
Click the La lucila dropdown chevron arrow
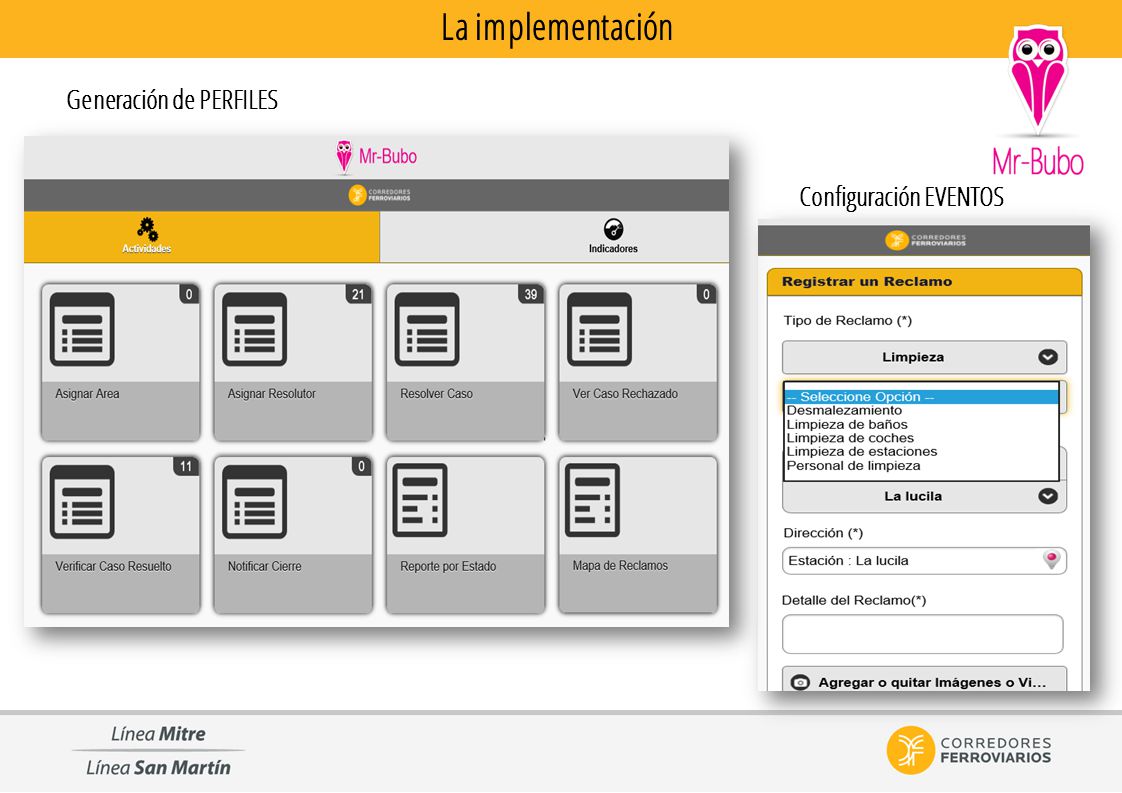[1048, 496]
